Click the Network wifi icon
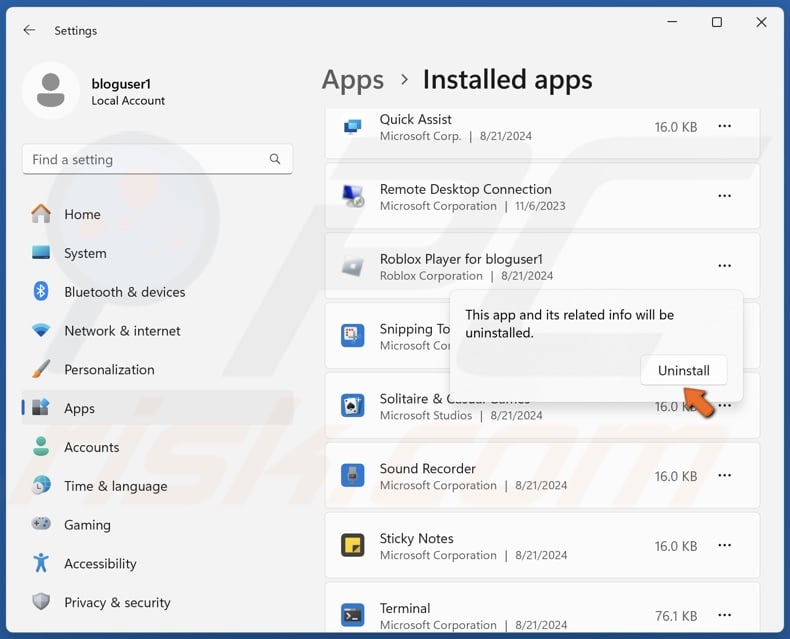790x639 pixels. 41,331
